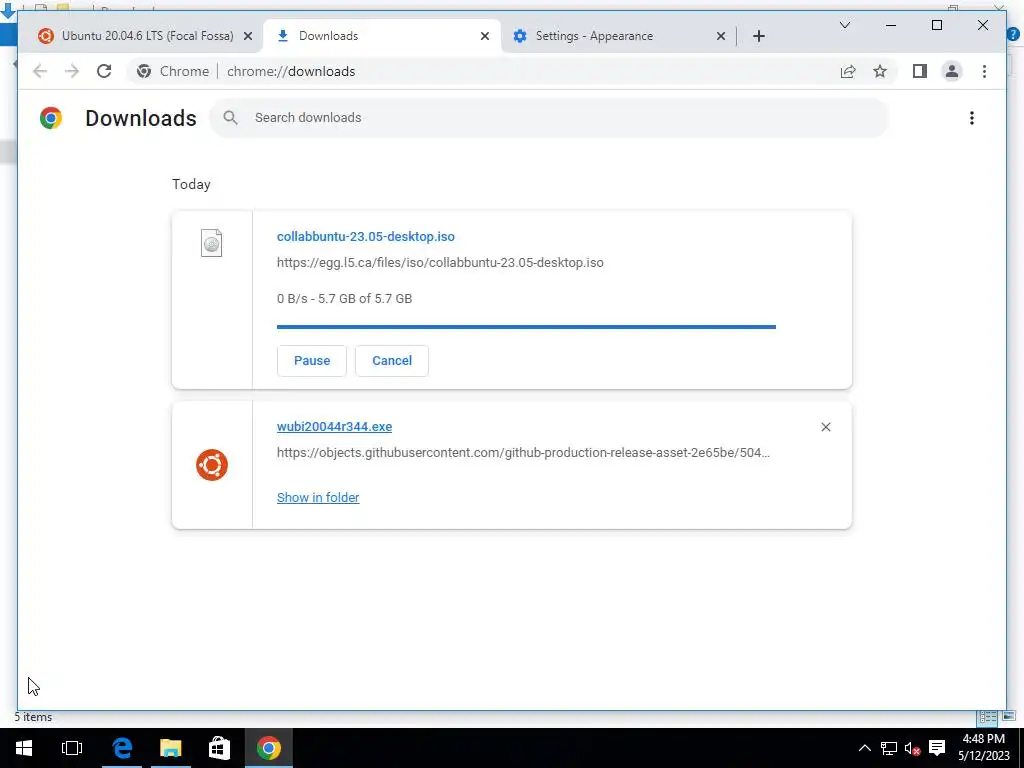1024x768 pixels.
Task: Reload the downloads page
Action: tap(104, 71)
